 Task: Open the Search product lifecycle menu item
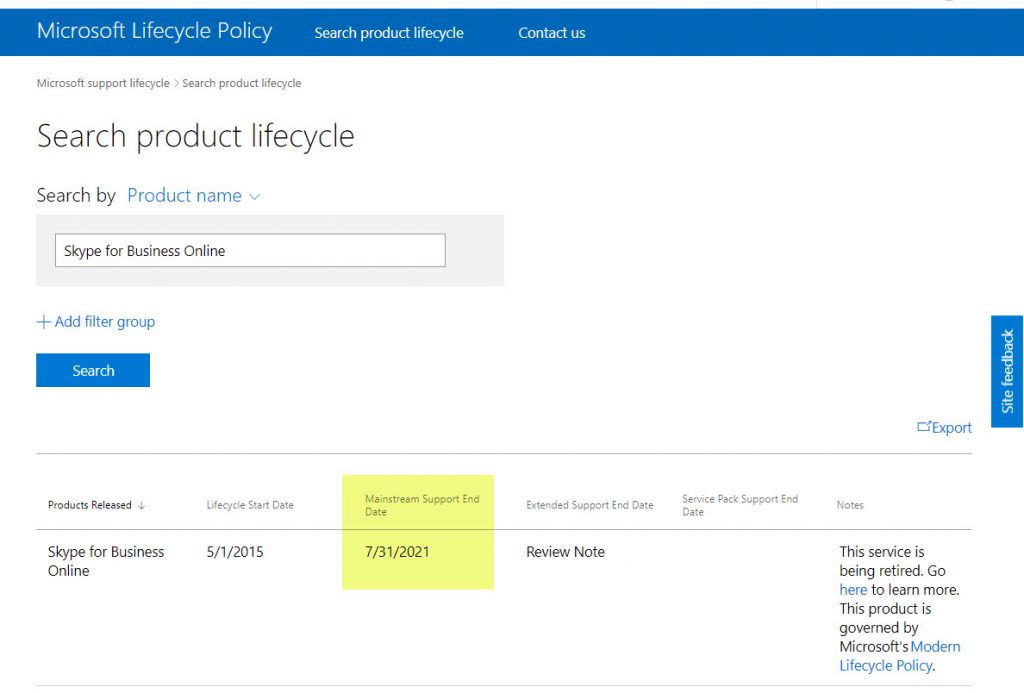coord(388,33)
